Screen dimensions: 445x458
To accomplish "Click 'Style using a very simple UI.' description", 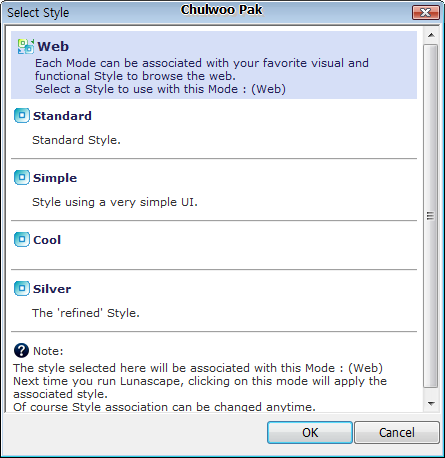I will point(115,202).
